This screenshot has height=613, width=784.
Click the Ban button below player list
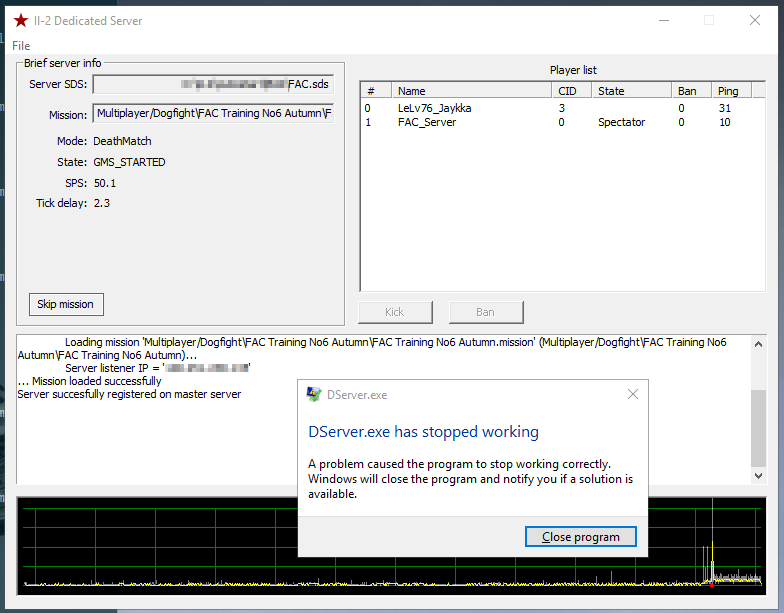pos(486,312)
